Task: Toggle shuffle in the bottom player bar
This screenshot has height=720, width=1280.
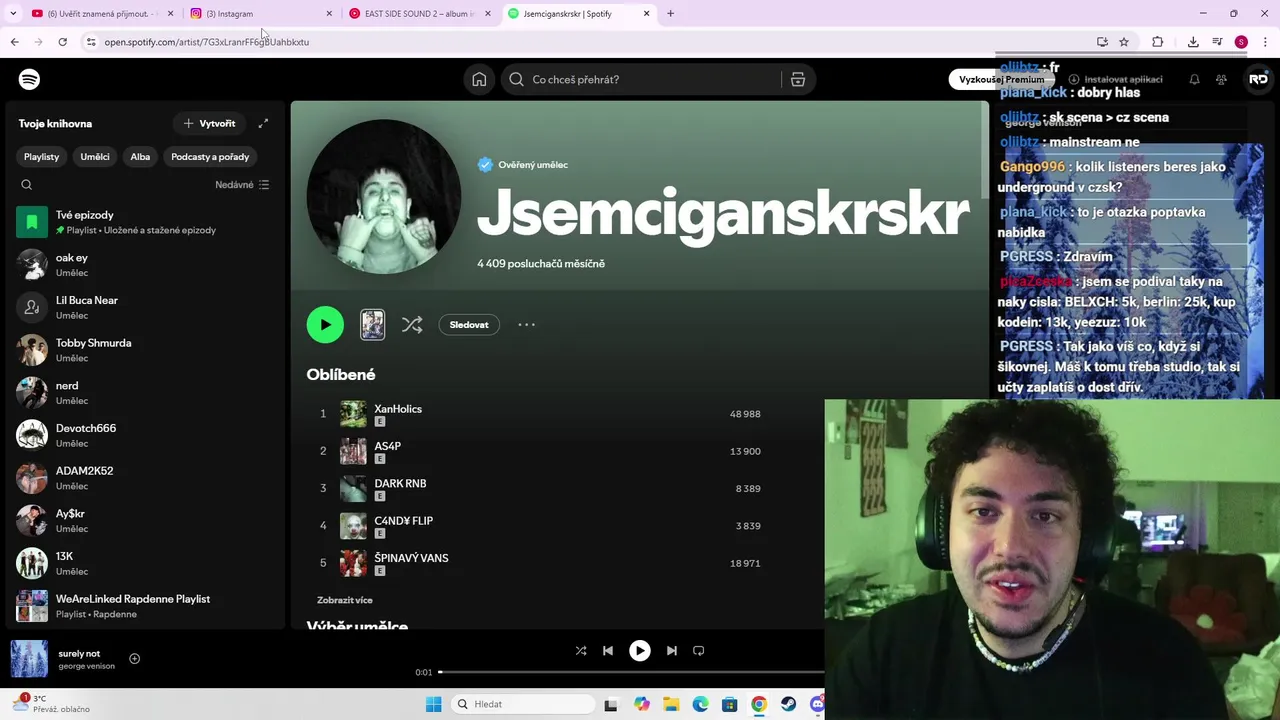Action: 581,650
